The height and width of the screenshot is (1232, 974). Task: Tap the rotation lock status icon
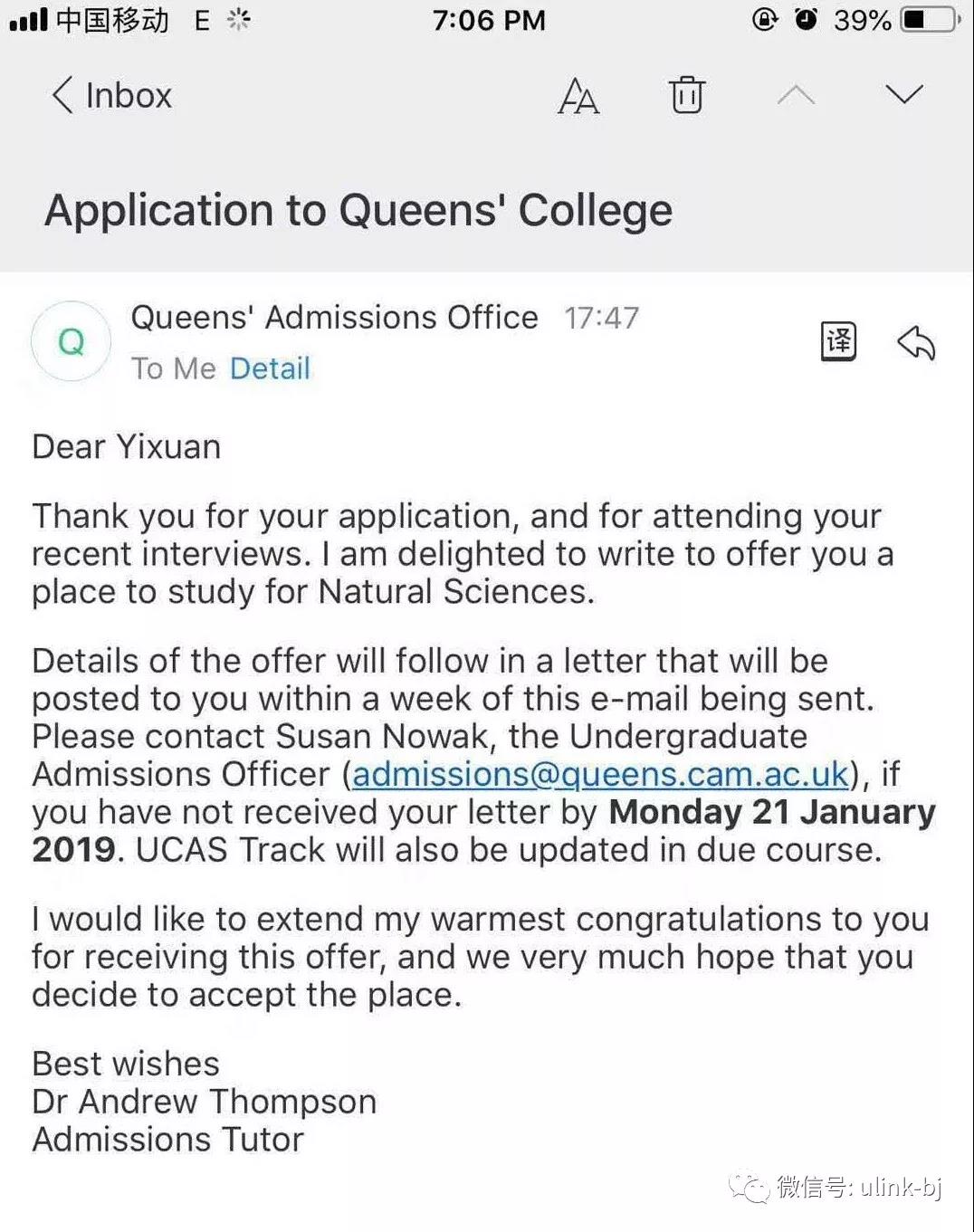click(765, 19)
